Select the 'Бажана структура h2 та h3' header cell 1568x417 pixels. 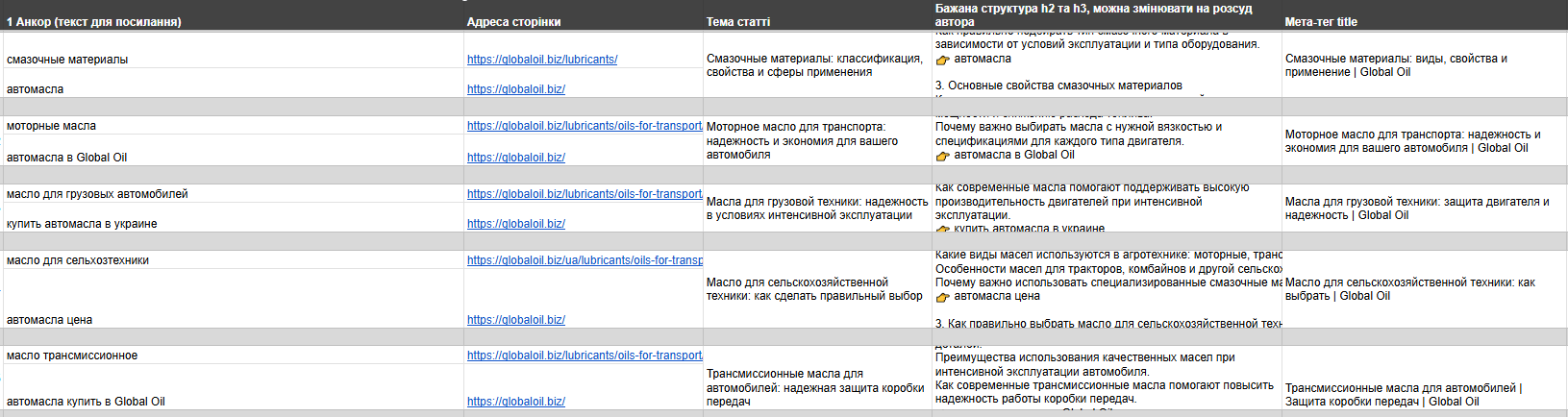click(x=1107, y=15)
